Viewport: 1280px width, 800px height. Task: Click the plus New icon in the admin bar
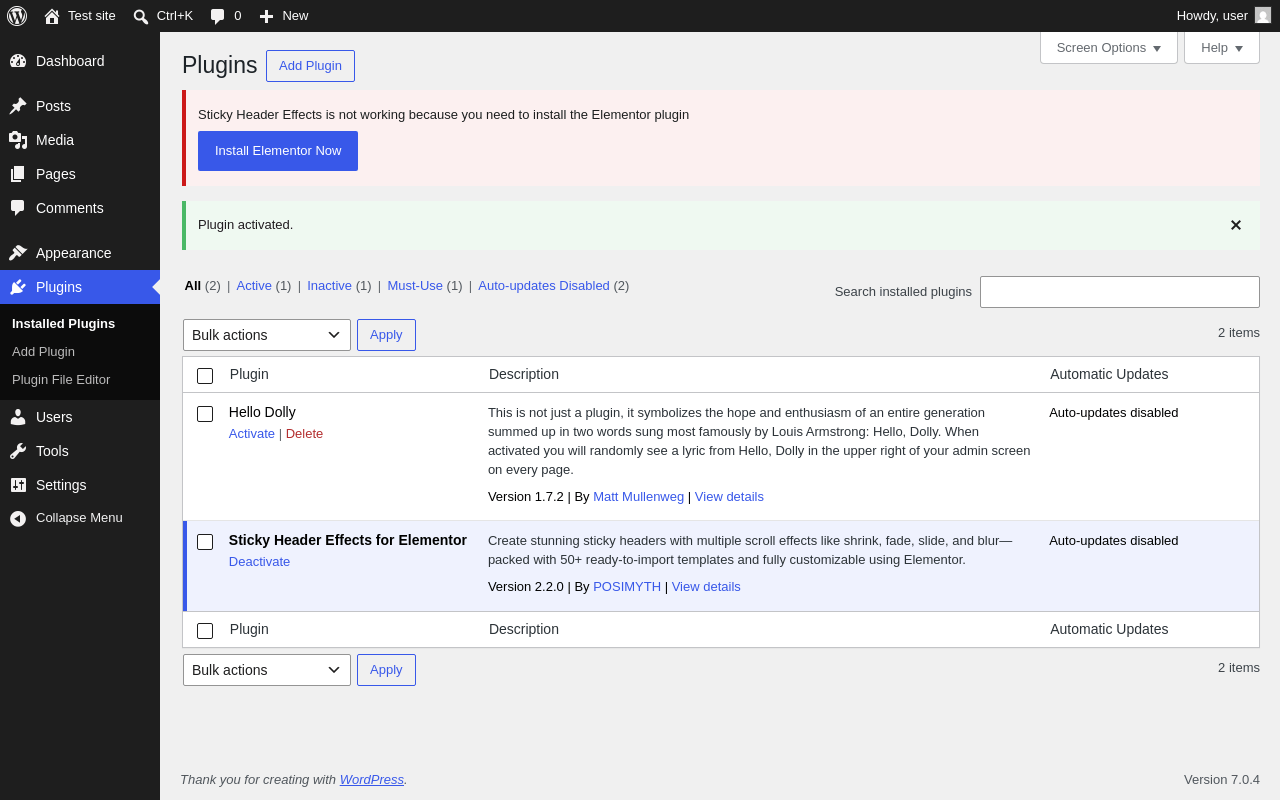[266, 16]
